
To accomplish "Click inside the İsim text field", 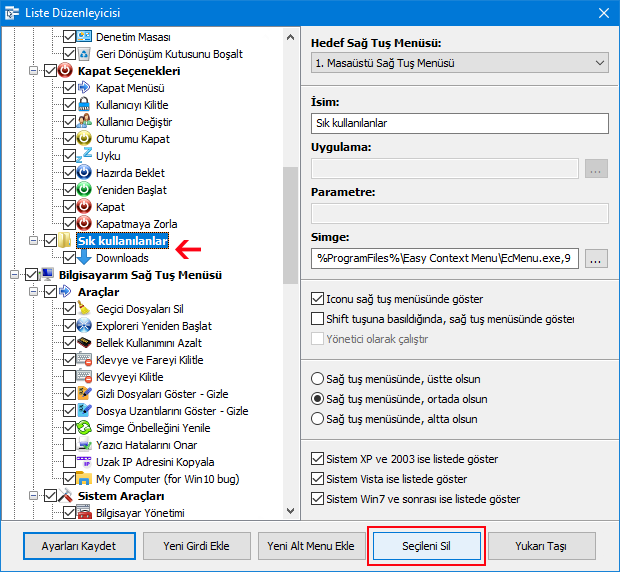I will pyautogui.click(x=459, y=124).
